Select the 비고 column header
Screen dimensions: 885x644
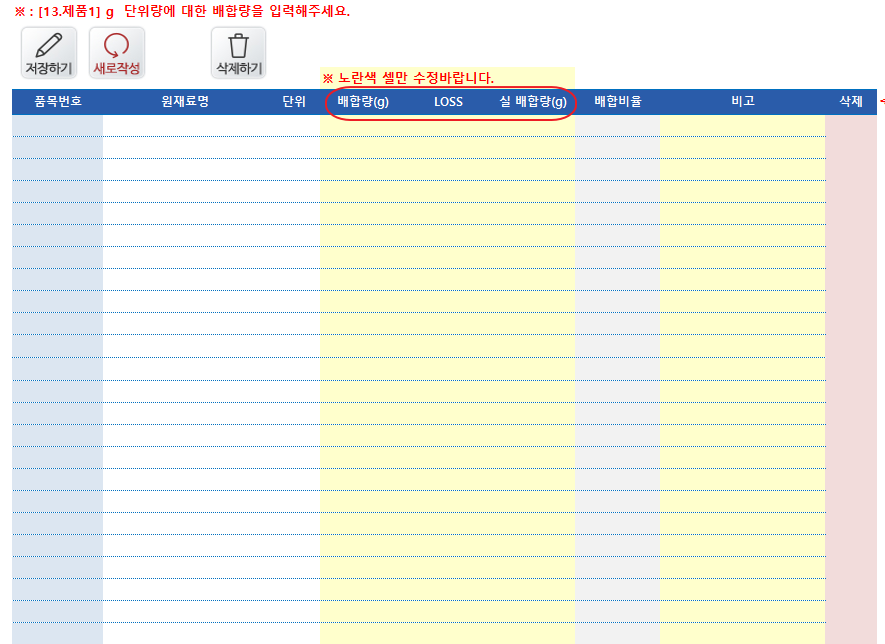[743, 102]
